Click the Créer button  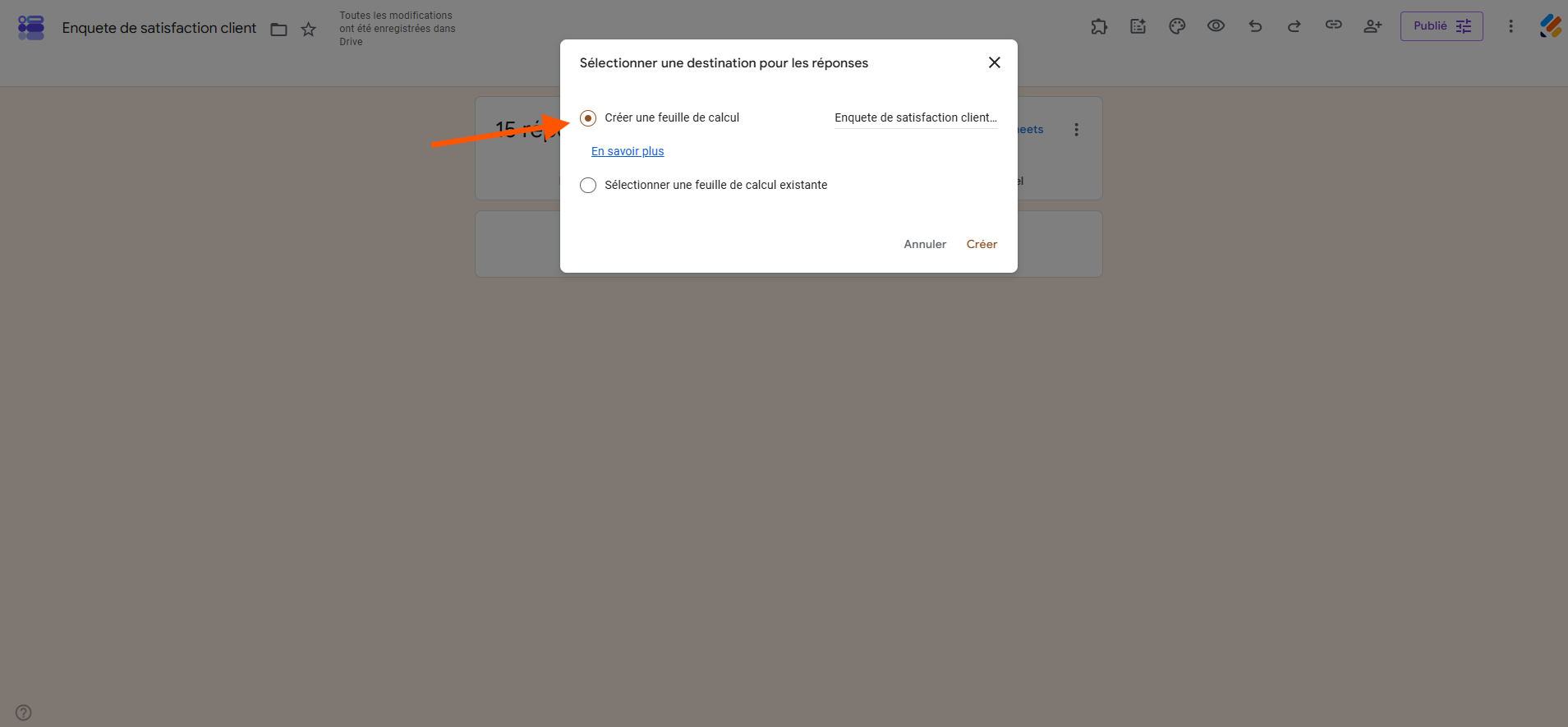click(x=982, y=244)
